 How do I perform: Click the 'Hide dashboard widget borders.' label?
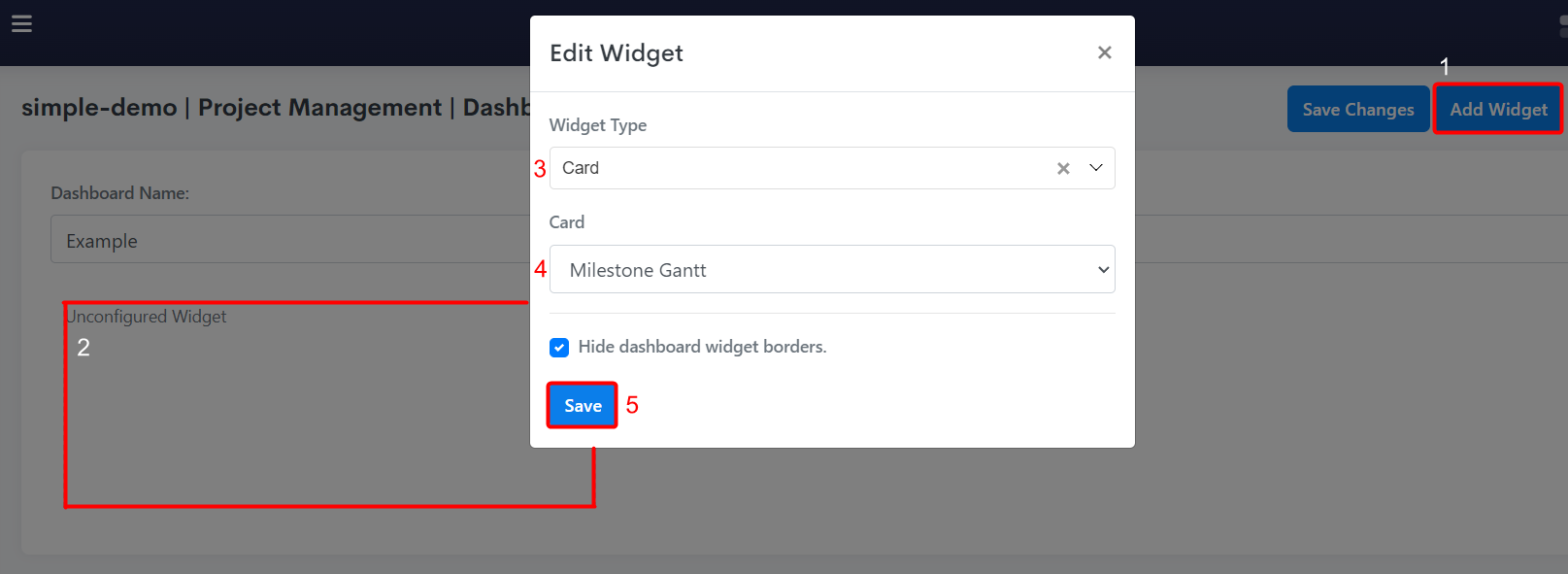[702, 347]
